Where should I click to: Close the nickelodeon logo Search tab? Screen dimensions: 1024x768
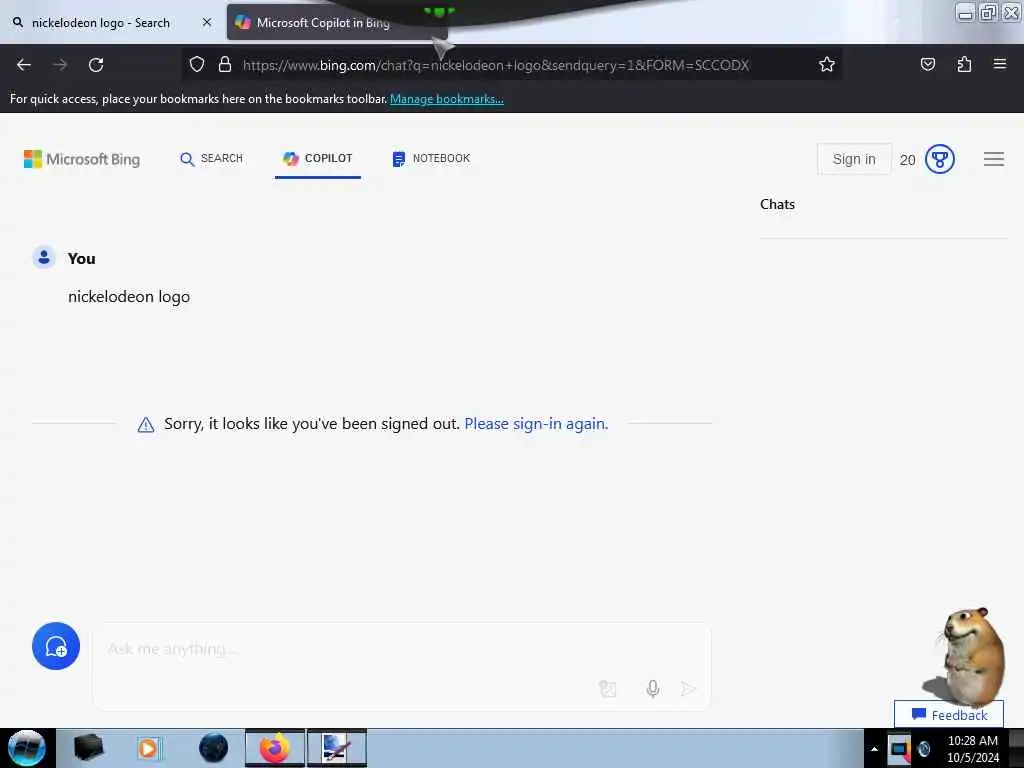207,22
